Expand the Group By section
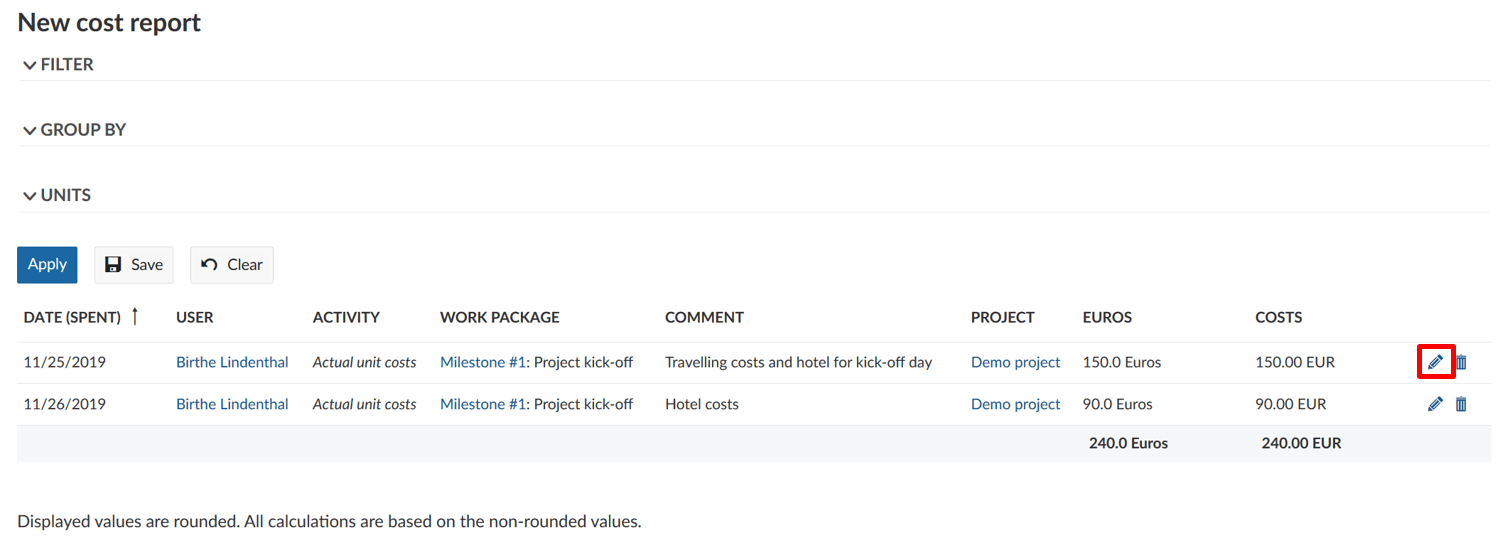This screenshot has height=545, width=1500. (x=74, y=130)
